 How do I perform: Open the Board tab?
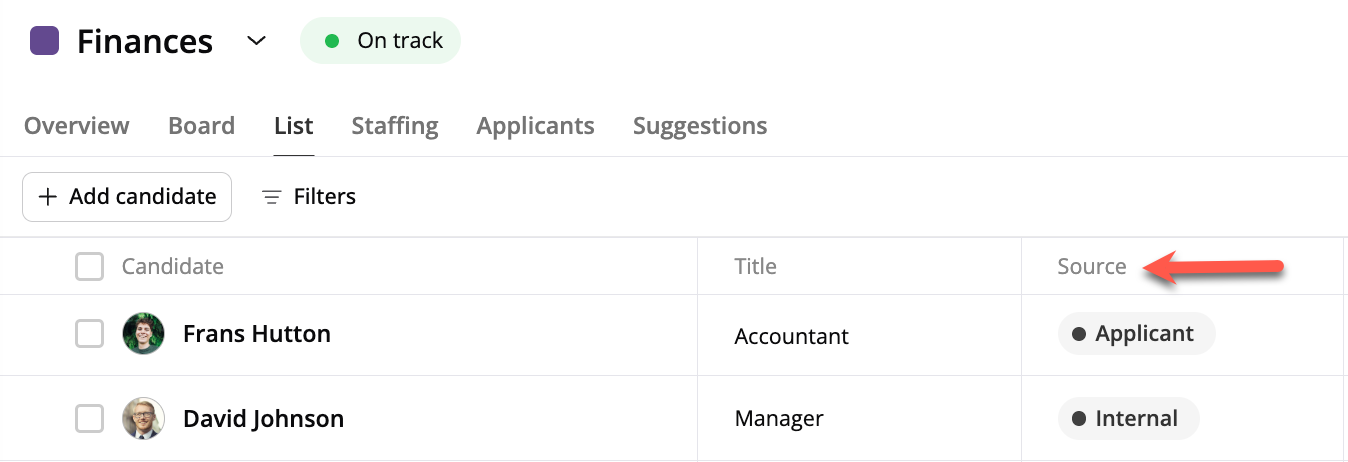(201, 126)
